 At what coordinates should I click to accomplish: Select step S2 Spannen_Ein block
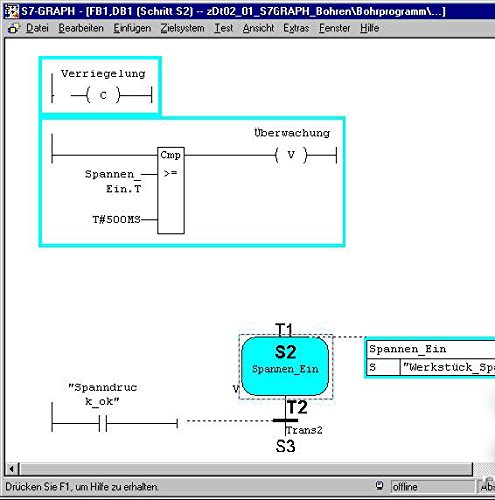pos(285,366)
